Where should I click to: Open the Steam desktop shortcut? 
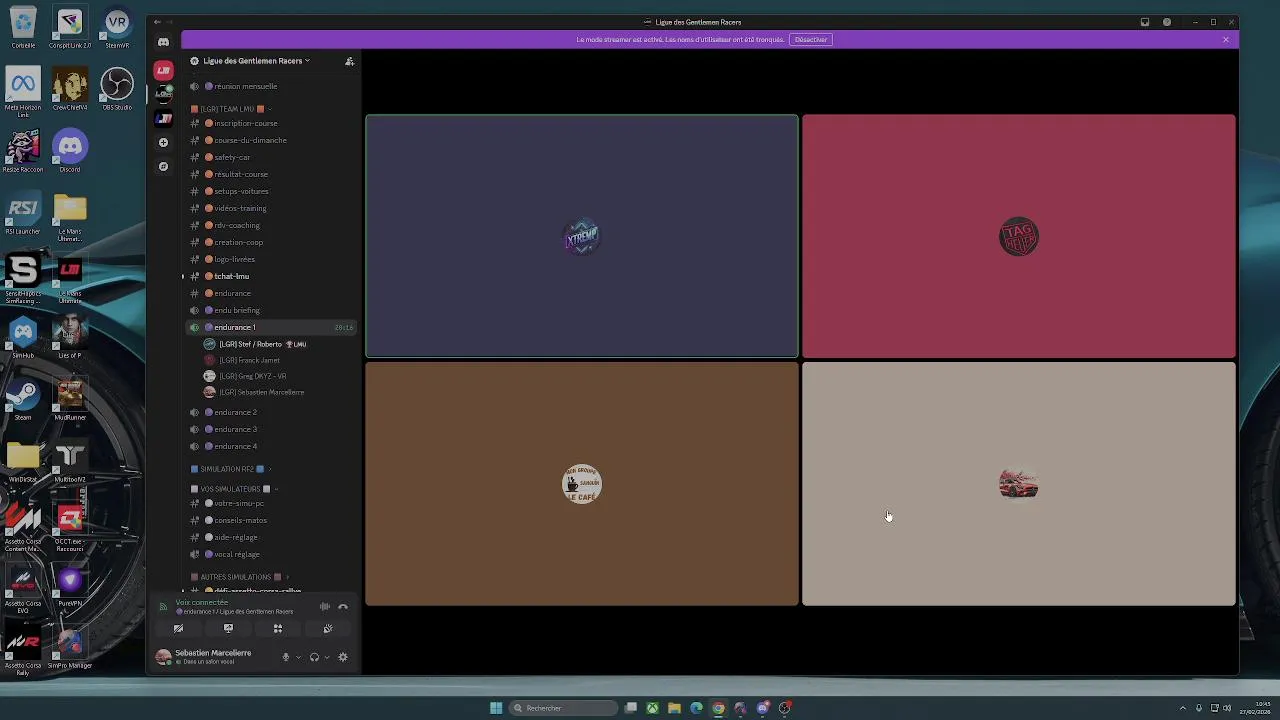(23, 399)
